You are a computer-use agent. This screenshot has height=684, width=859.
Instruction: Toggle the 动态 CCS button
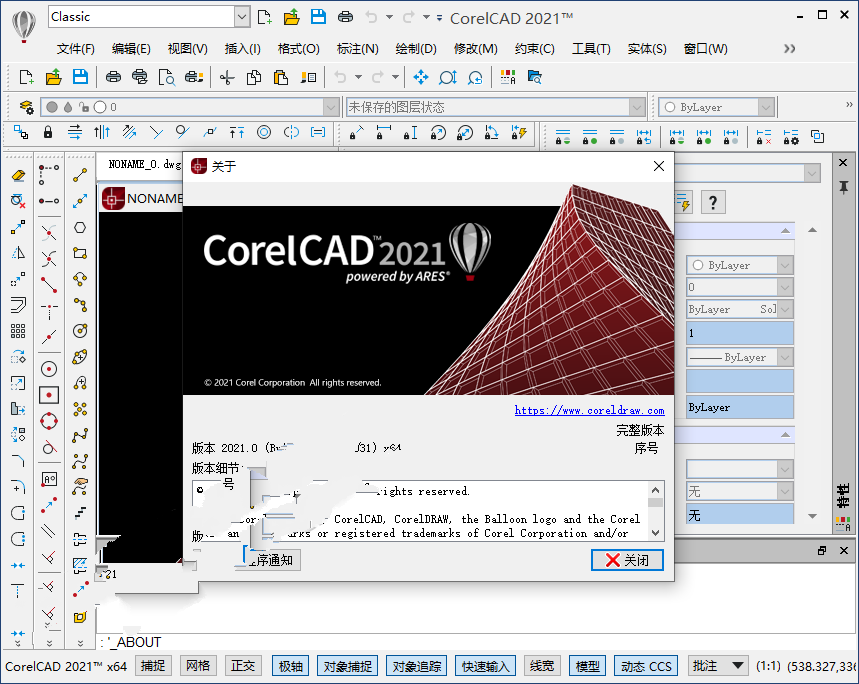tap(646, 666)
